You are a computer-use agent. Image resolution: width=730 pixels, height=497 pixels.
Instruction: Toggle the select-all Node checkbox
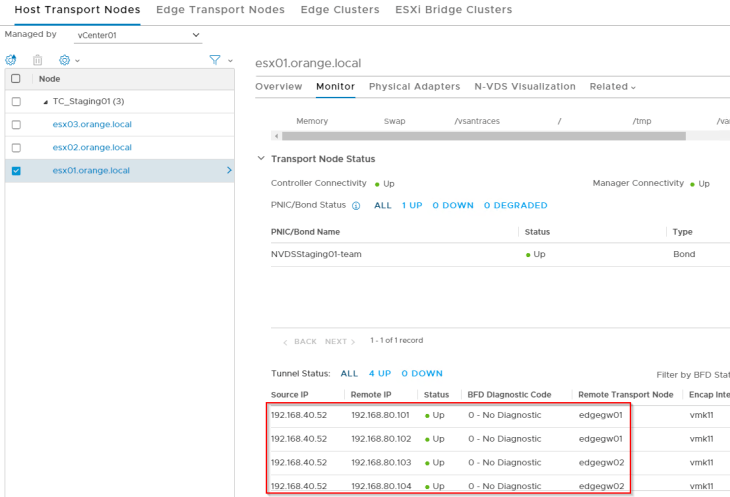click(16, 79)
